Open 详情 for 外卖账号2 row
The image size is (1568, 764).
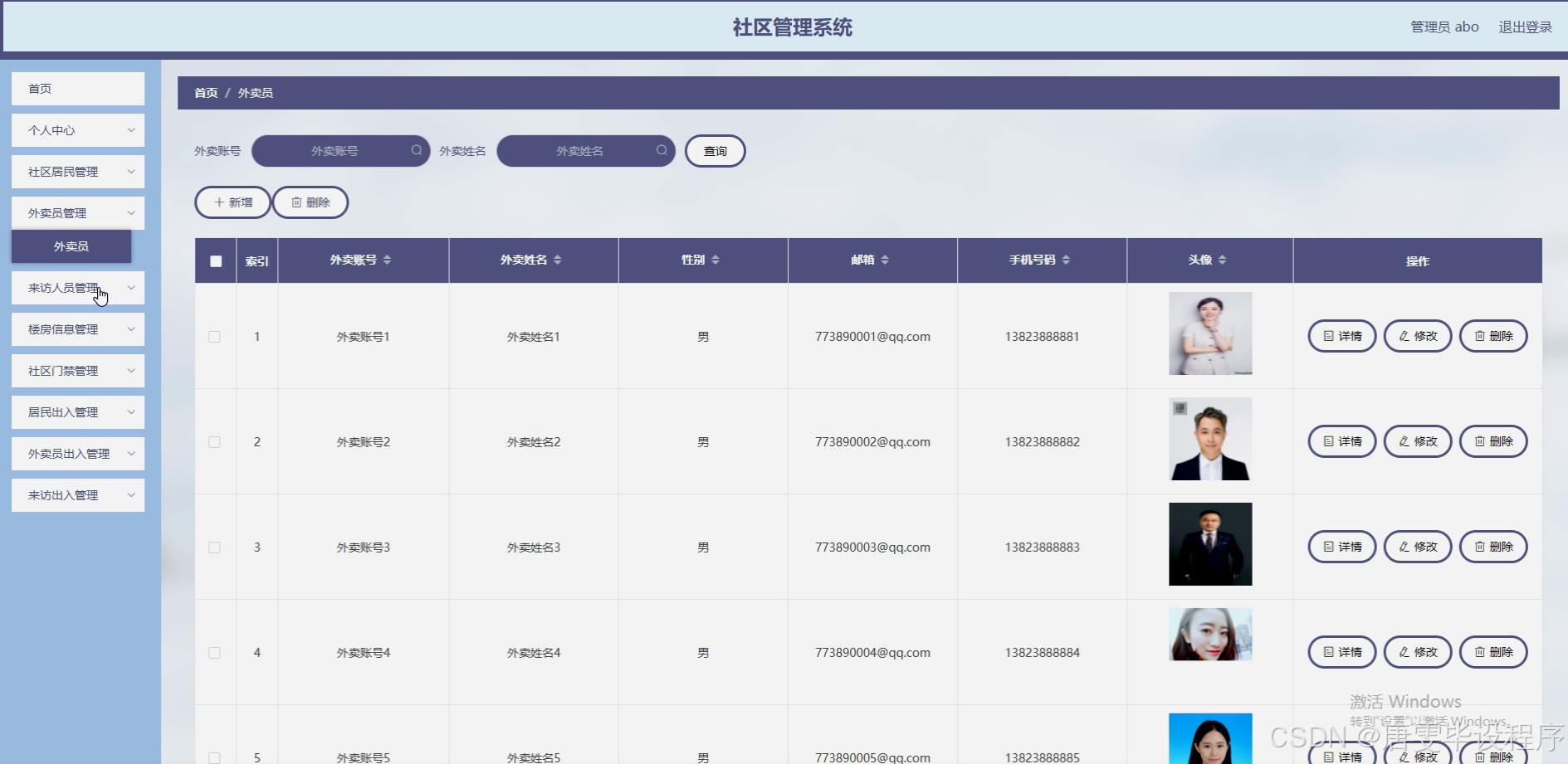[x=1342, y=441]
